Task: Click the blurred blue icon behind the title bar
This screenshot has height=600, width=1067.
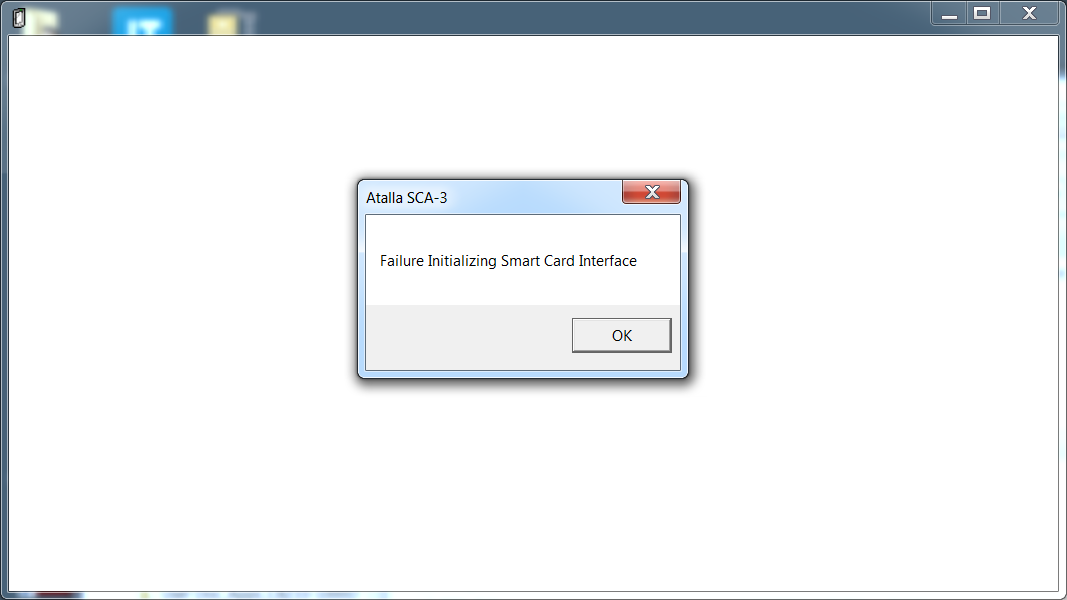Action: [142, 22]
